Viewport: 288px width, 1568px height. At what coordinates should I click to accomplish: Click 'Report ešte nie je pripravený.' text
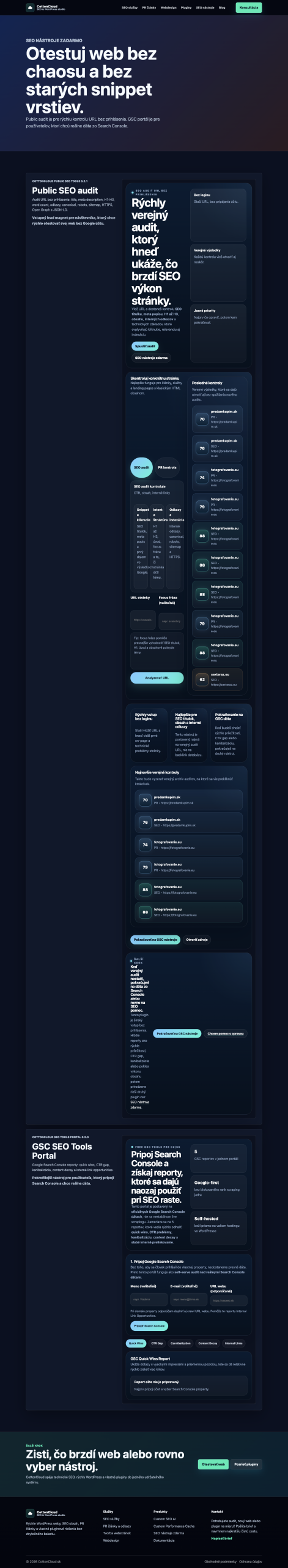[157, 1382]
